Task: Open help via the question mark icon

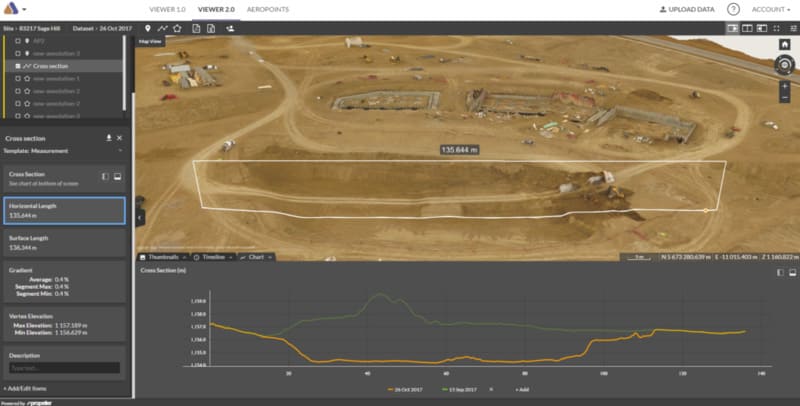Action: (733, 9)
